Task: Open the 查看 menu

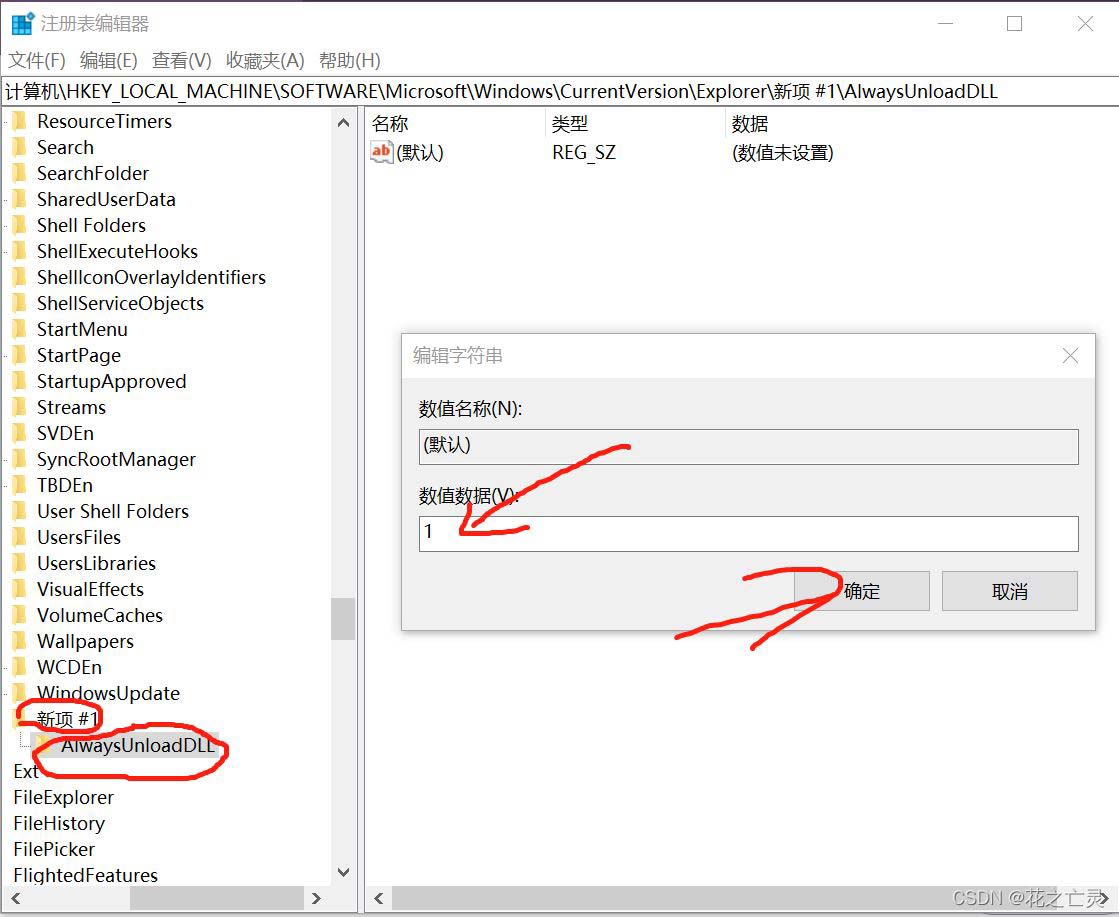Action: (x=181, y=60)
